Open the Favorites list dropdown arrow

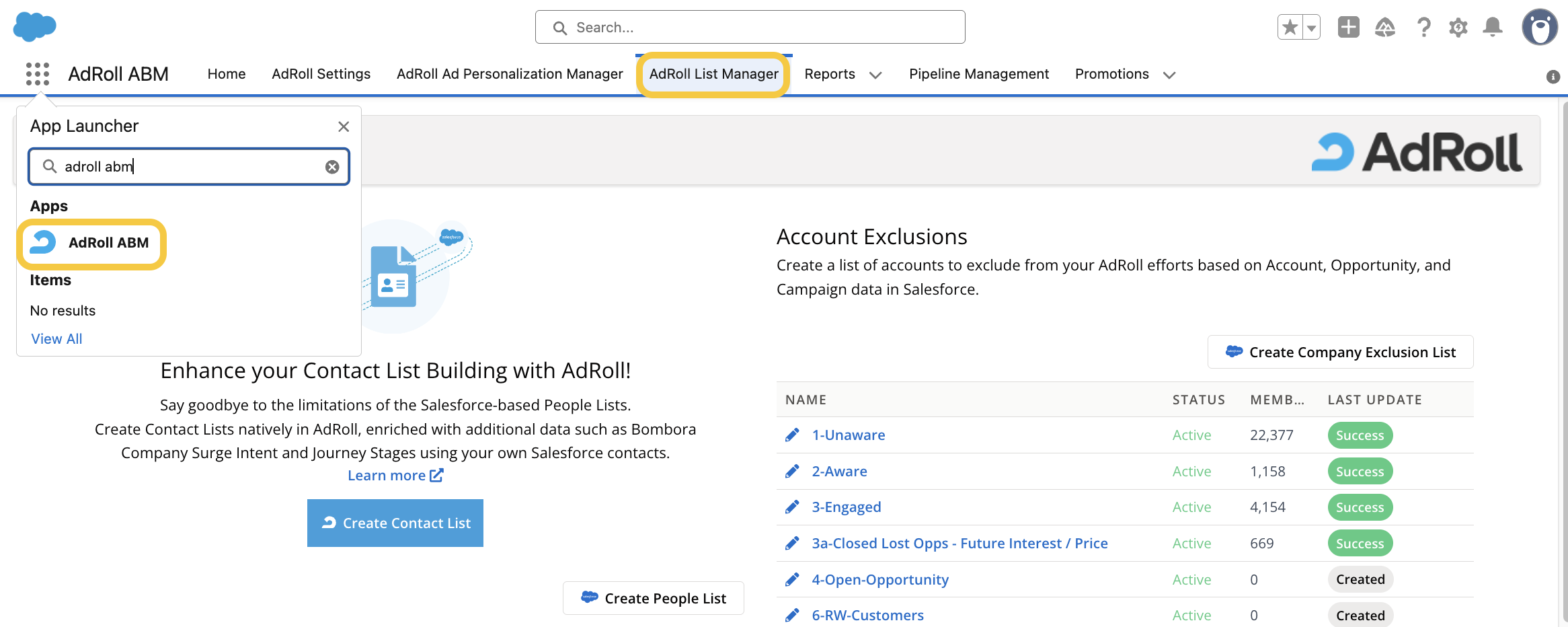[x=1311, y=28]
